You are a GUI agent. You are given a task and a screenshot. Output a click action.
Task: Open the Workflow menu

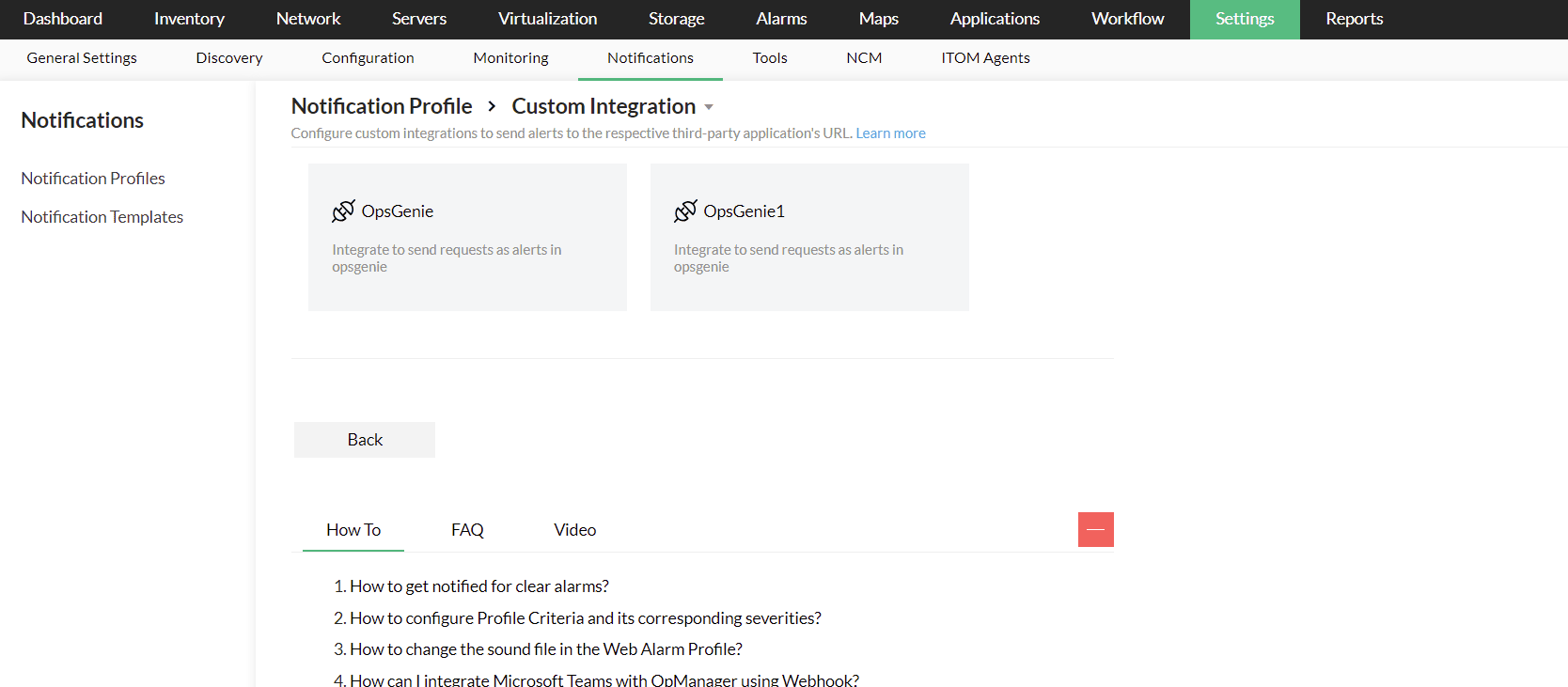1127,19
